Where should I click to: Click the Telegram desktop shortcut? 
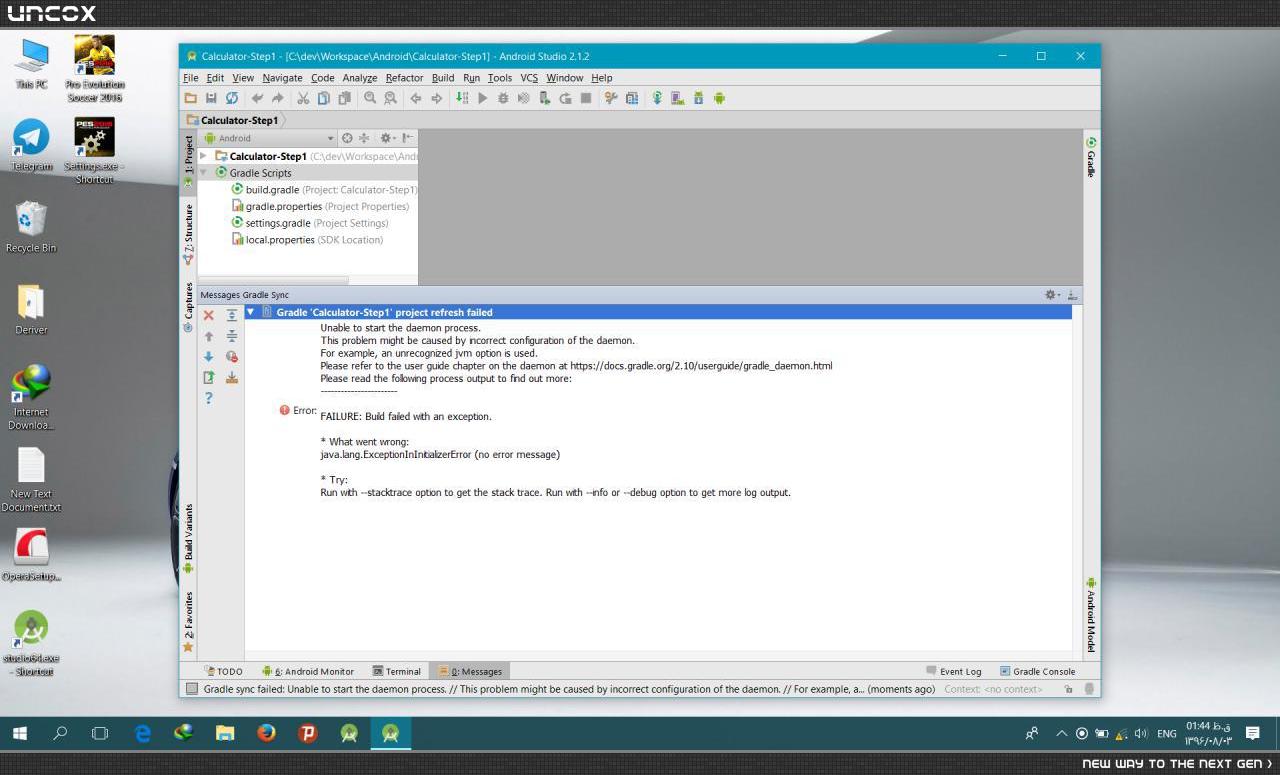(31, 145)
